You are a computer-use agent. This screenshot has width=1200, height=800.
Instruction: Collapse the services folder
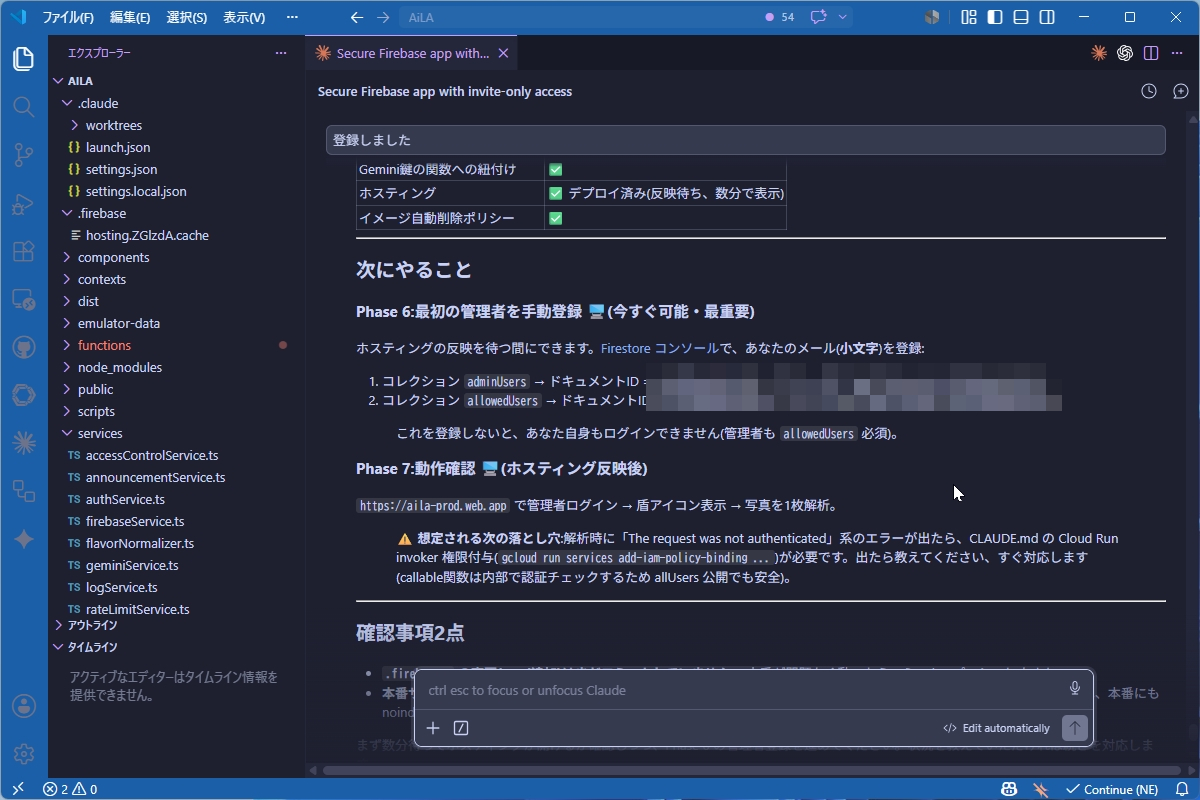[177, 433]
